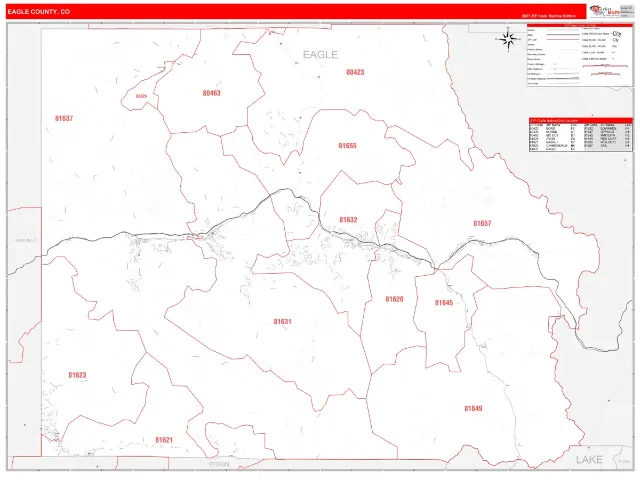Select ZIP code label 81637

coord(64,118)
